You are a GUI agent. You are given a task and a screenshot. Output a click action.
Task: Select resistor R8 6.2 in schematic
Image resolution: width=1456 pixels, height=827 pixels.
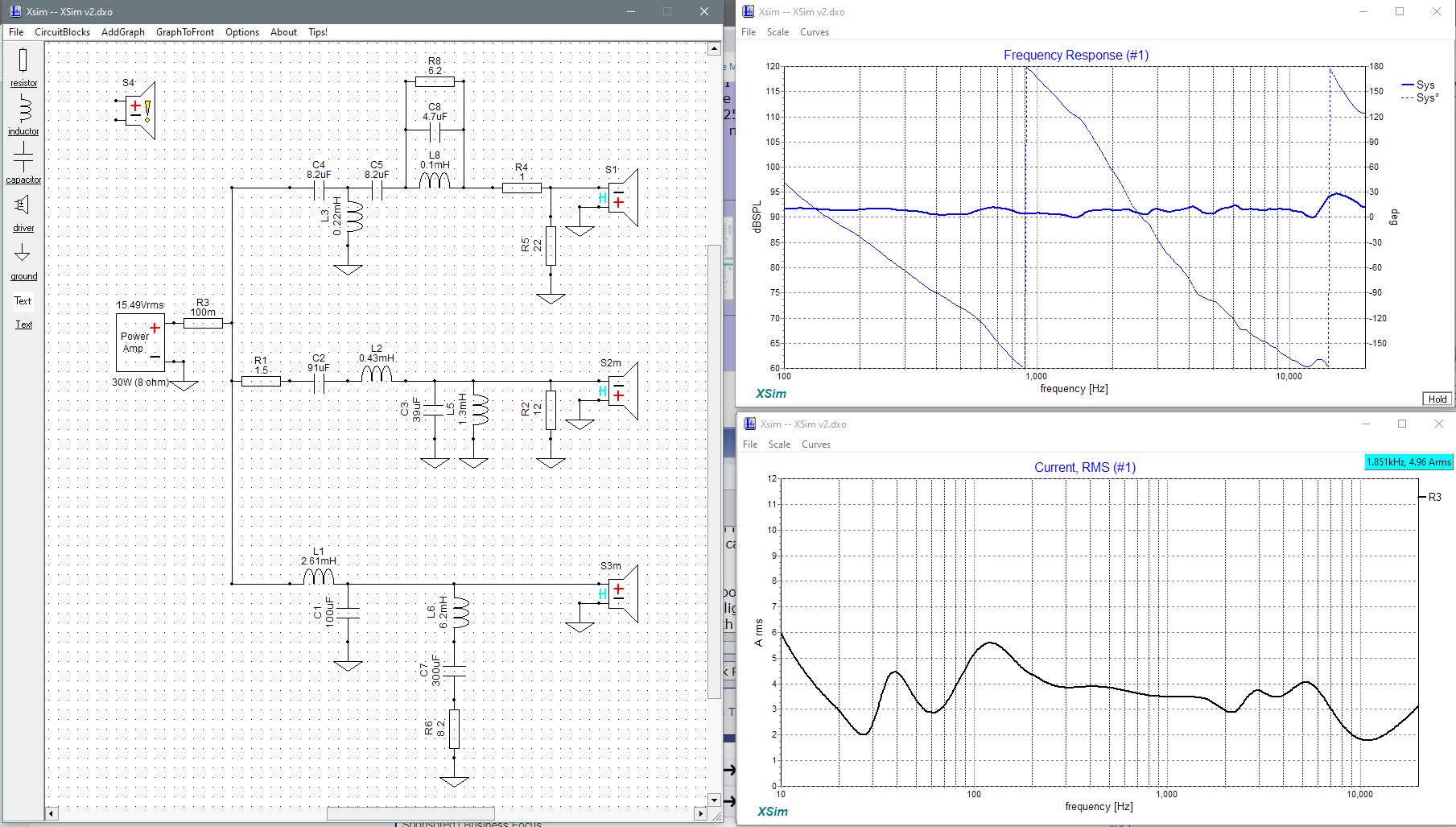435,81
